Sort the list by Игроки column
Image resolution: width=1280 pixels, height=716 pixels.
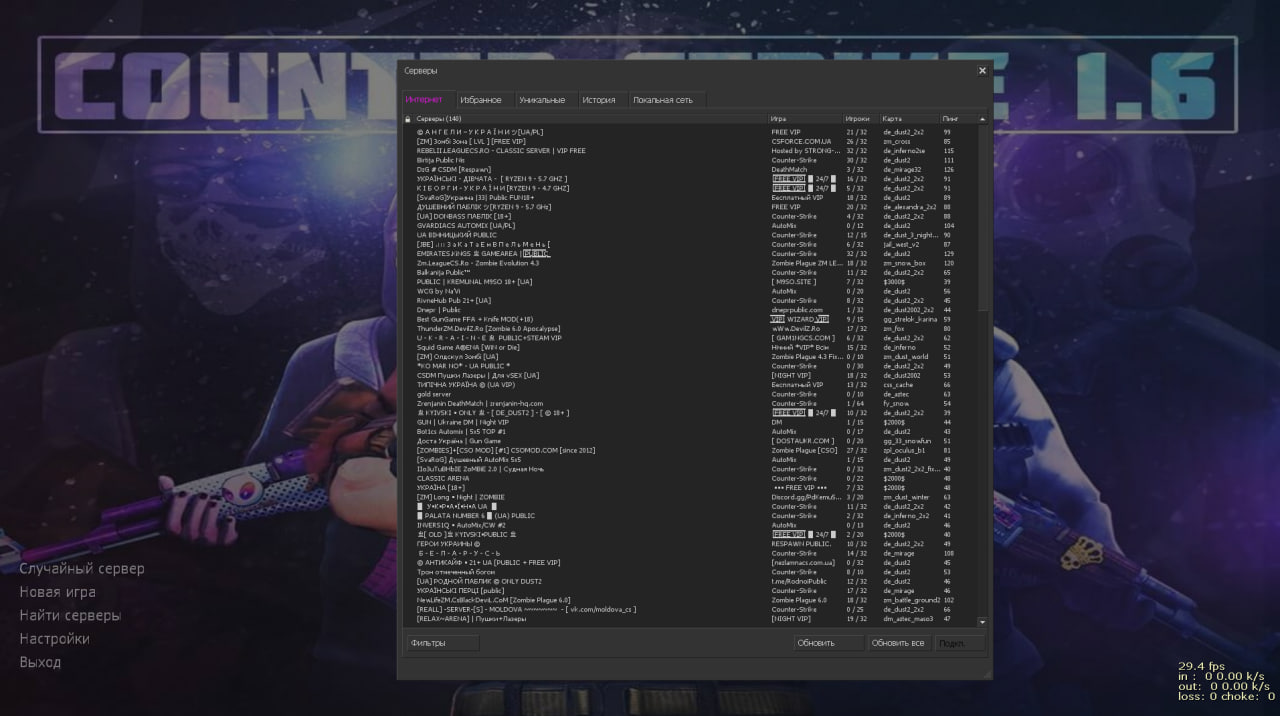tap(859, 119)
